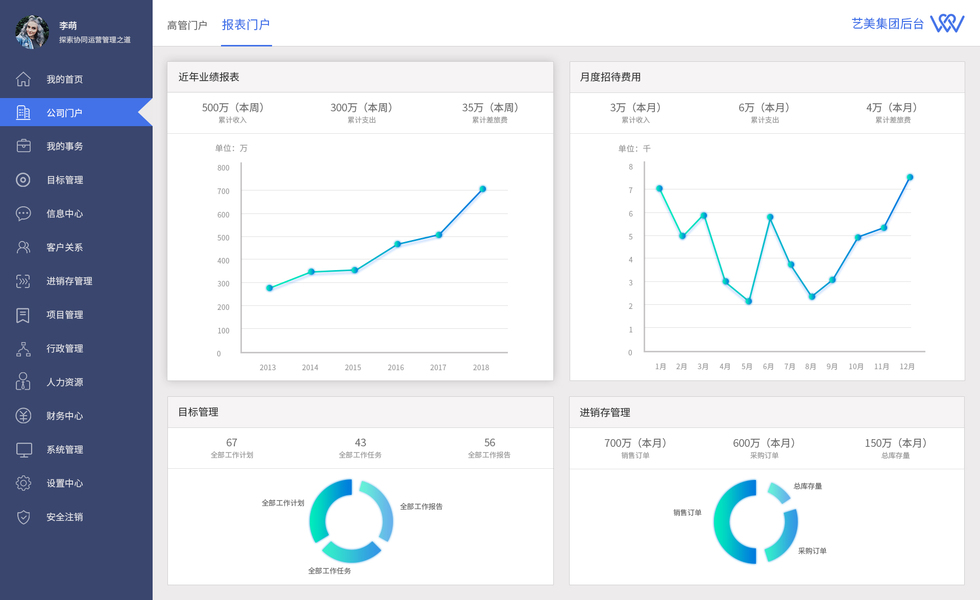This screenshot has height=600, width=980.
Task: Click the 2018 data point on chart
Action: pyautogui.click(x=482, y=189)
